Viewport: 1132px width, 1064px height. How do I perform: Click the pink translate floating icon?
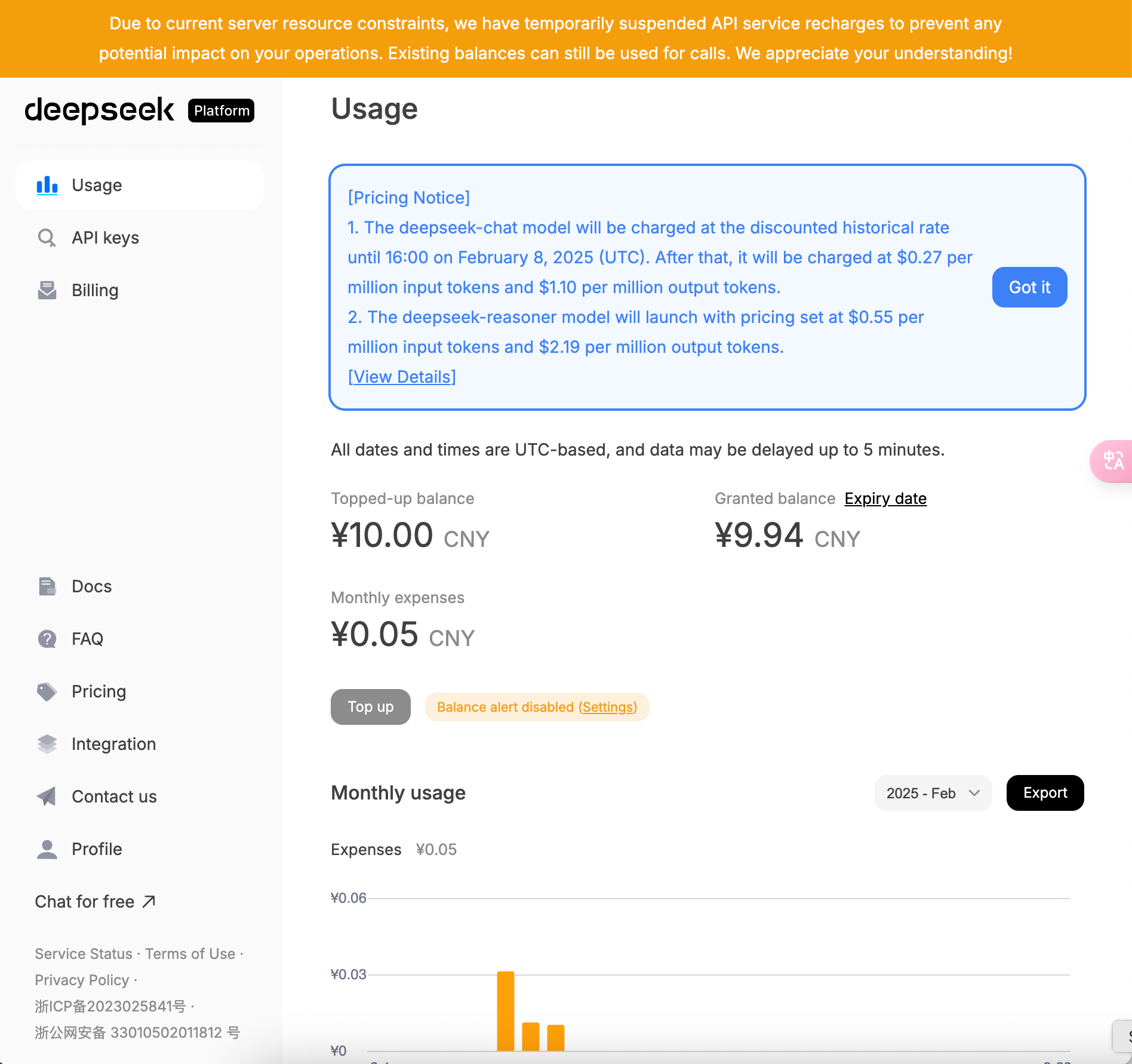click(1113, 461)
